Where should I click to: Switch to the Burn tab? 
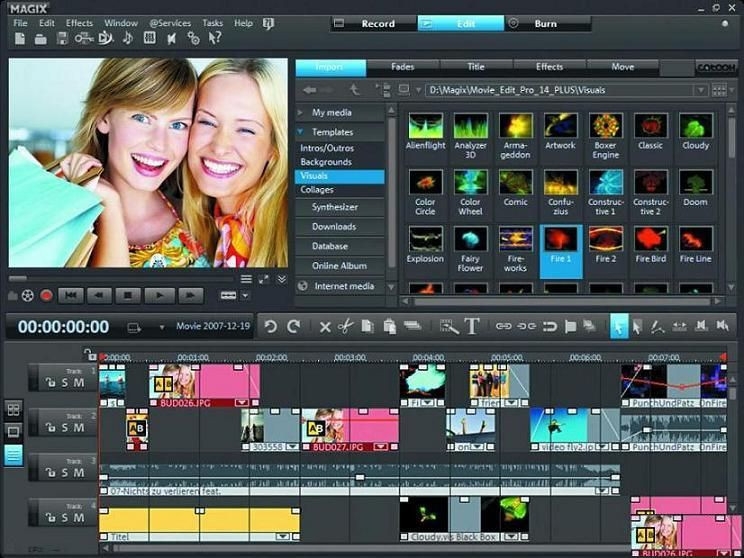[546, 24]
